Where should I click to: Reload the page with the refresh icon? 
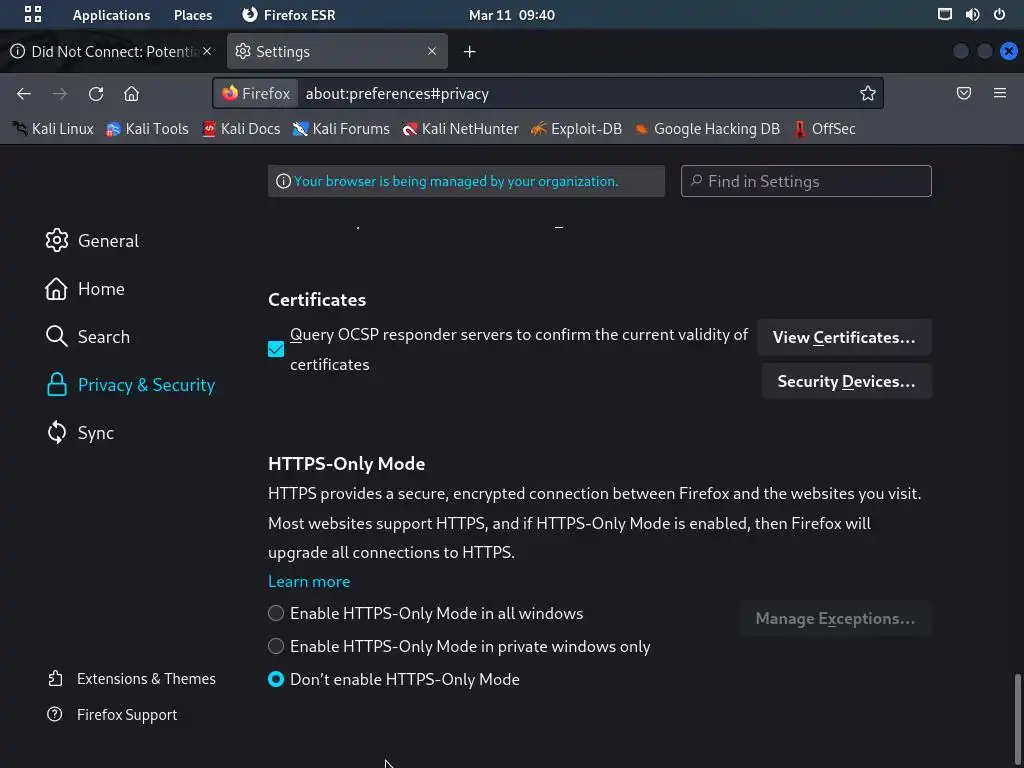click(x=96, y=93)
